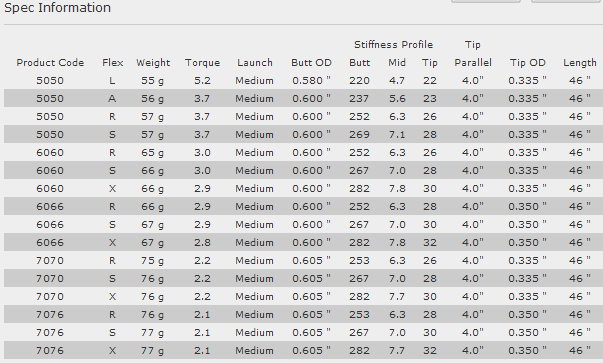Select the "Mid" stiffness column header

point(397,63)
